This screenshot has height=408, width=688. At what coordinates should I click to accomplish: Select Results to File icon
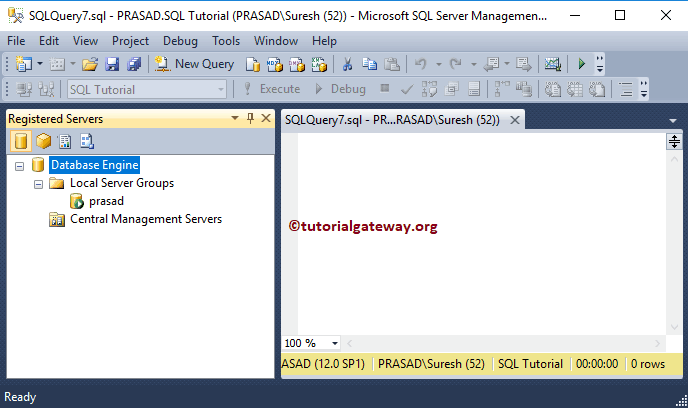point(597,89)
